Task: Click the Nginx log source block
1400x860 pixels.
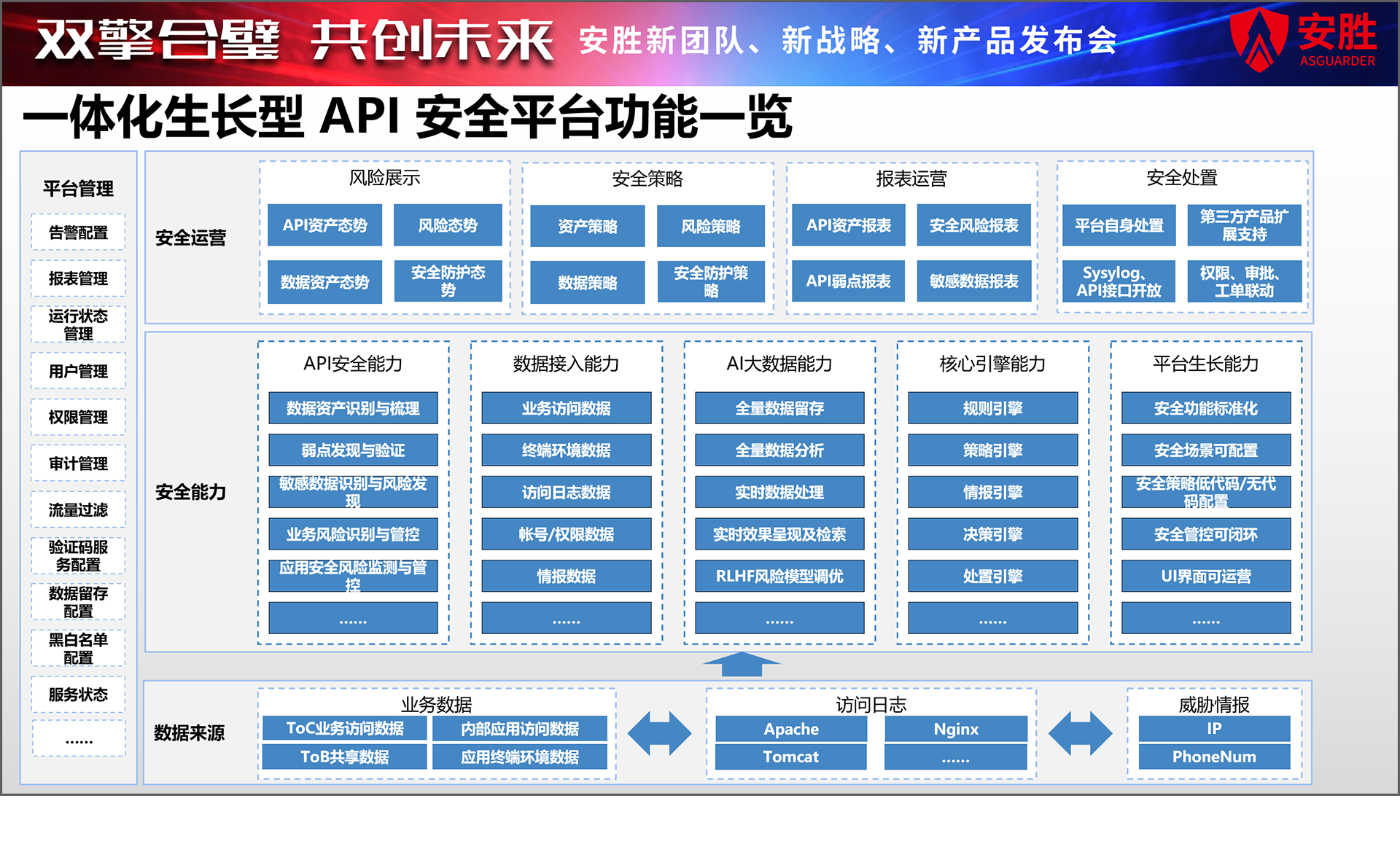Action: click(956, 729)
